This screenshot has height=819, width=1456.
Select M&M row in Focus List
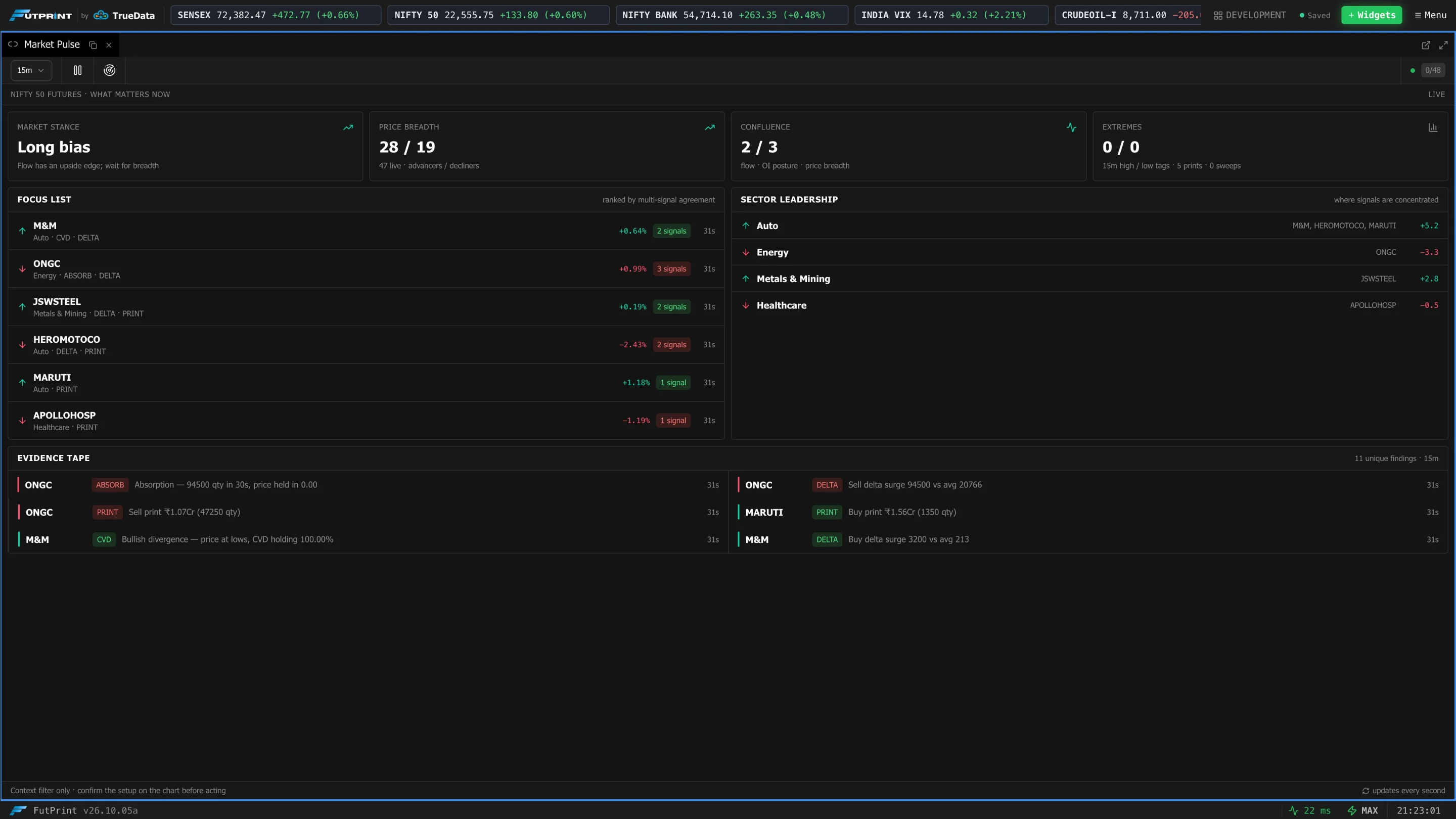[x=366, y=231]
